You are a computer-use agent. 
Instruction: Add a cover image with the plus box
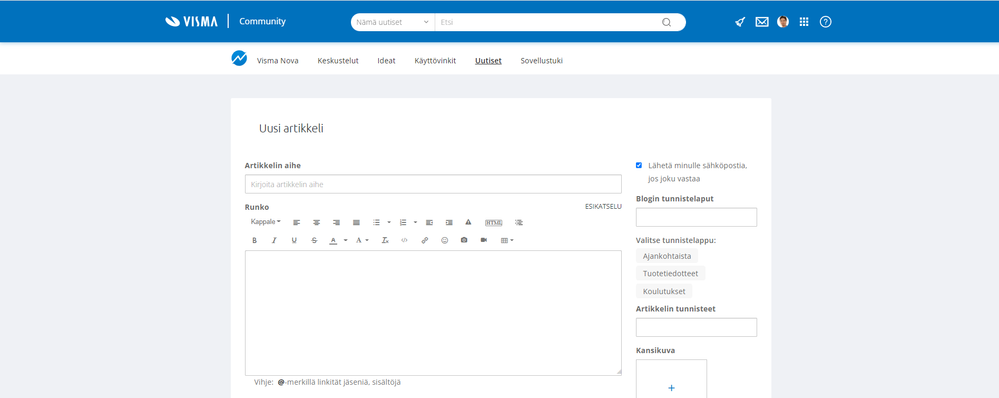[672, 379]
